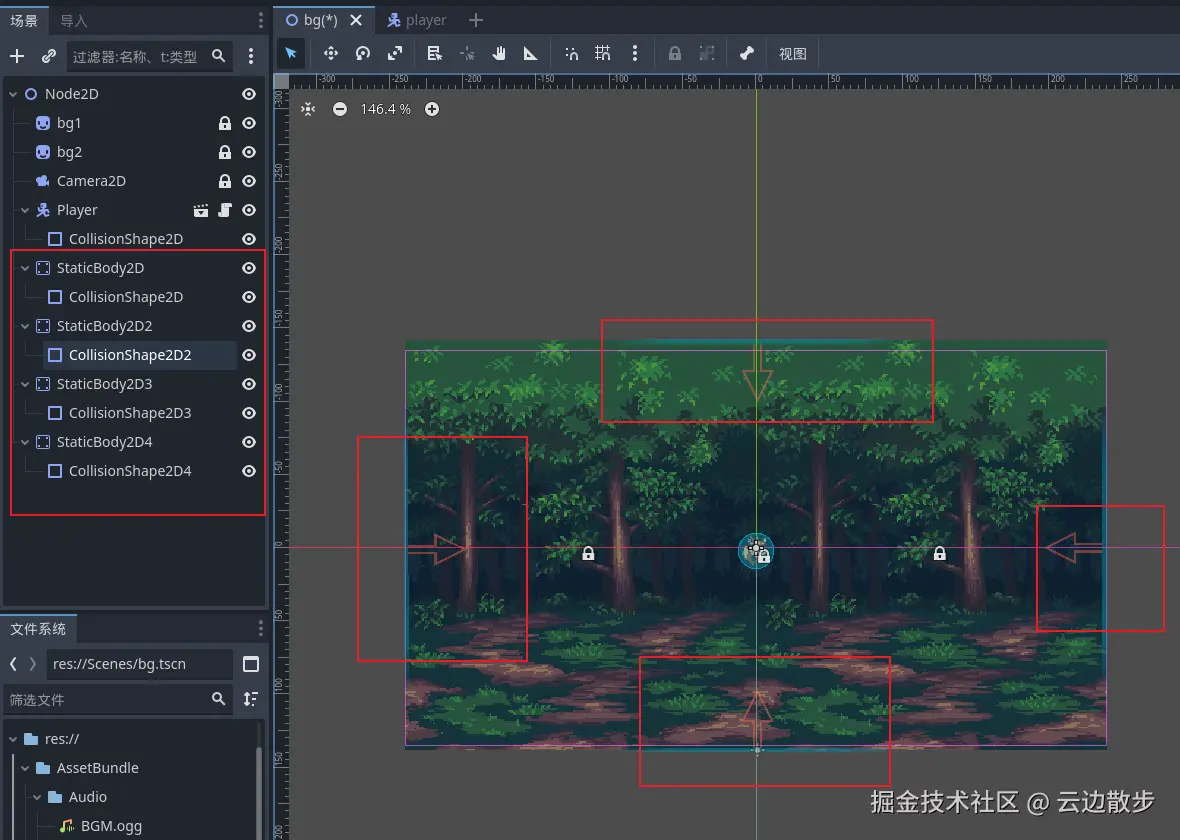This screenshot has height=840, width=1180.
Task: Click the 视图 (View) menu button
Action: click(792, 54)
